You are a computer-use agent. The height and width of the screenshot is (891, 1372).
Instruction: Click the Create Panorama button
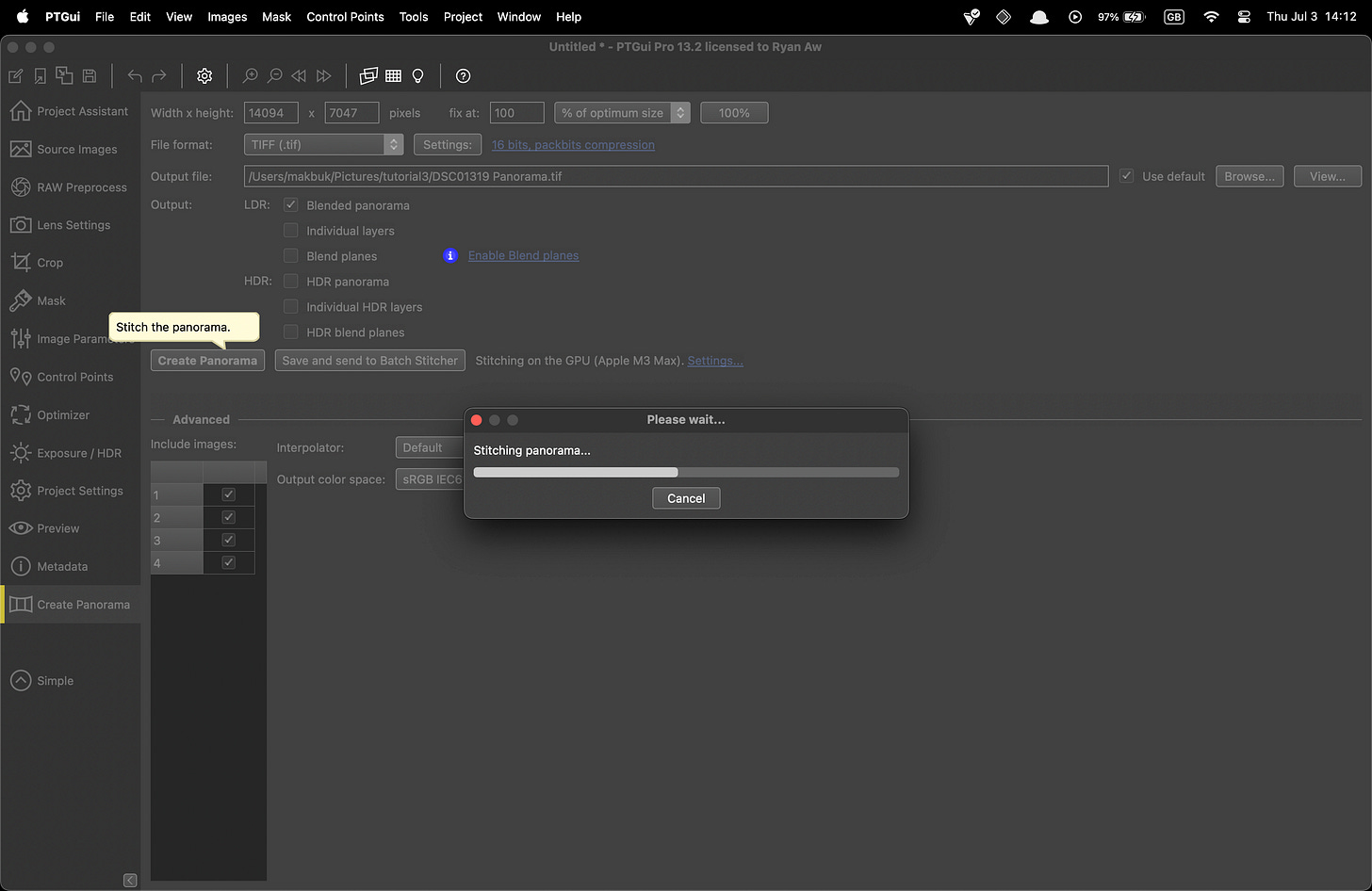[x=207, y=361]
